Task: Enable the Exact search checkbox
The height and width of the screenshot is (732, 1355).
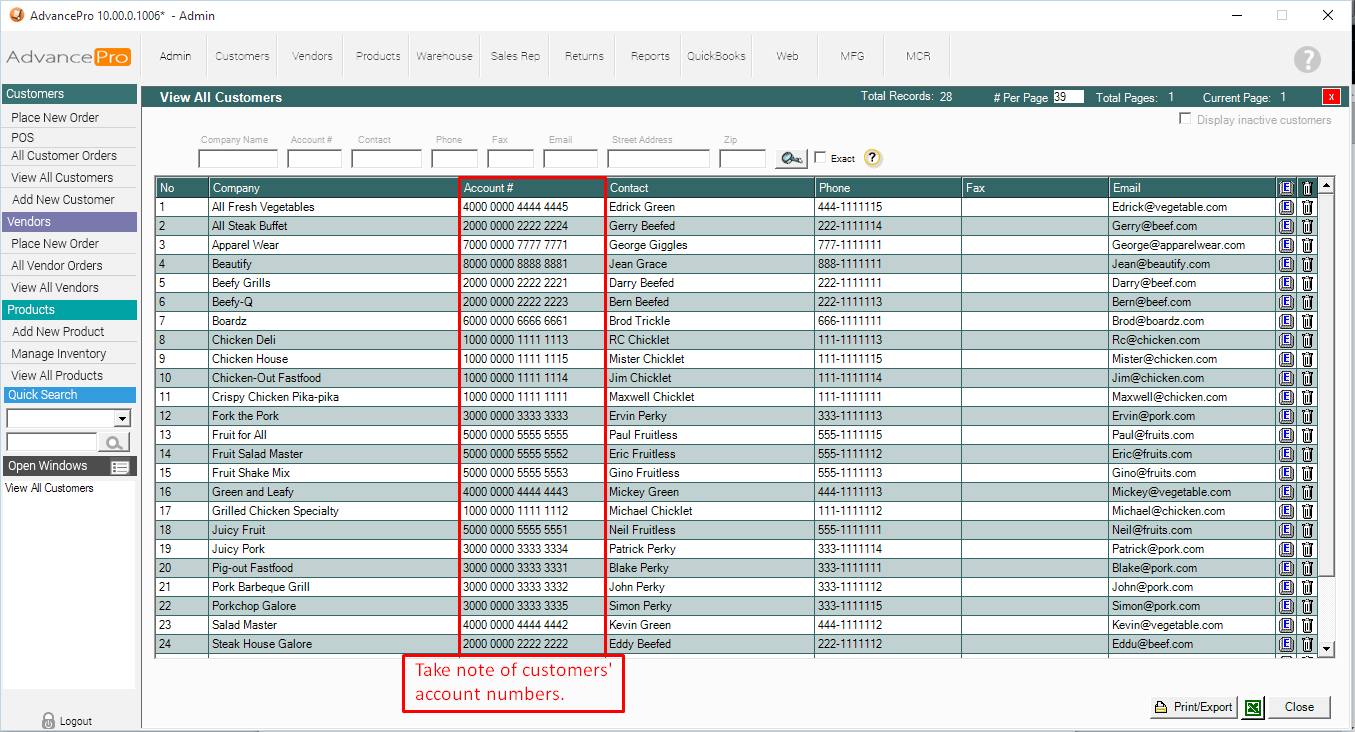Action: click(x=820, y=158)
